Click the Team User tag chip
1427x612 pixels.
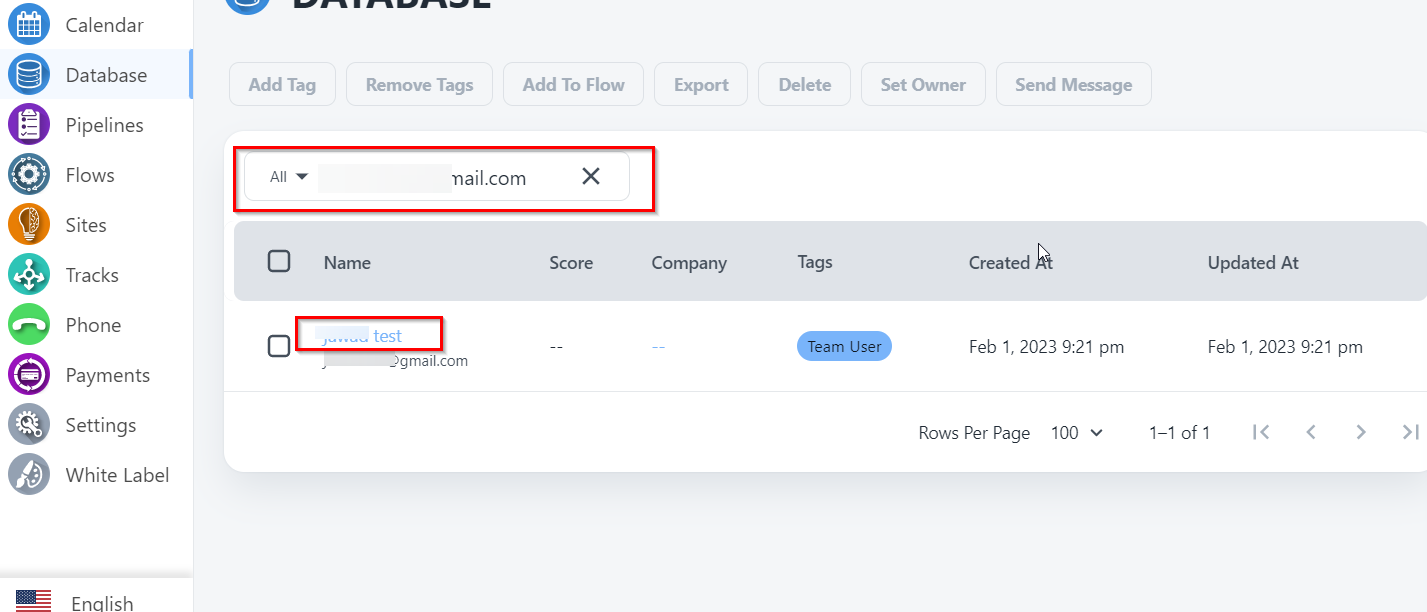click(x=844, y=347)
